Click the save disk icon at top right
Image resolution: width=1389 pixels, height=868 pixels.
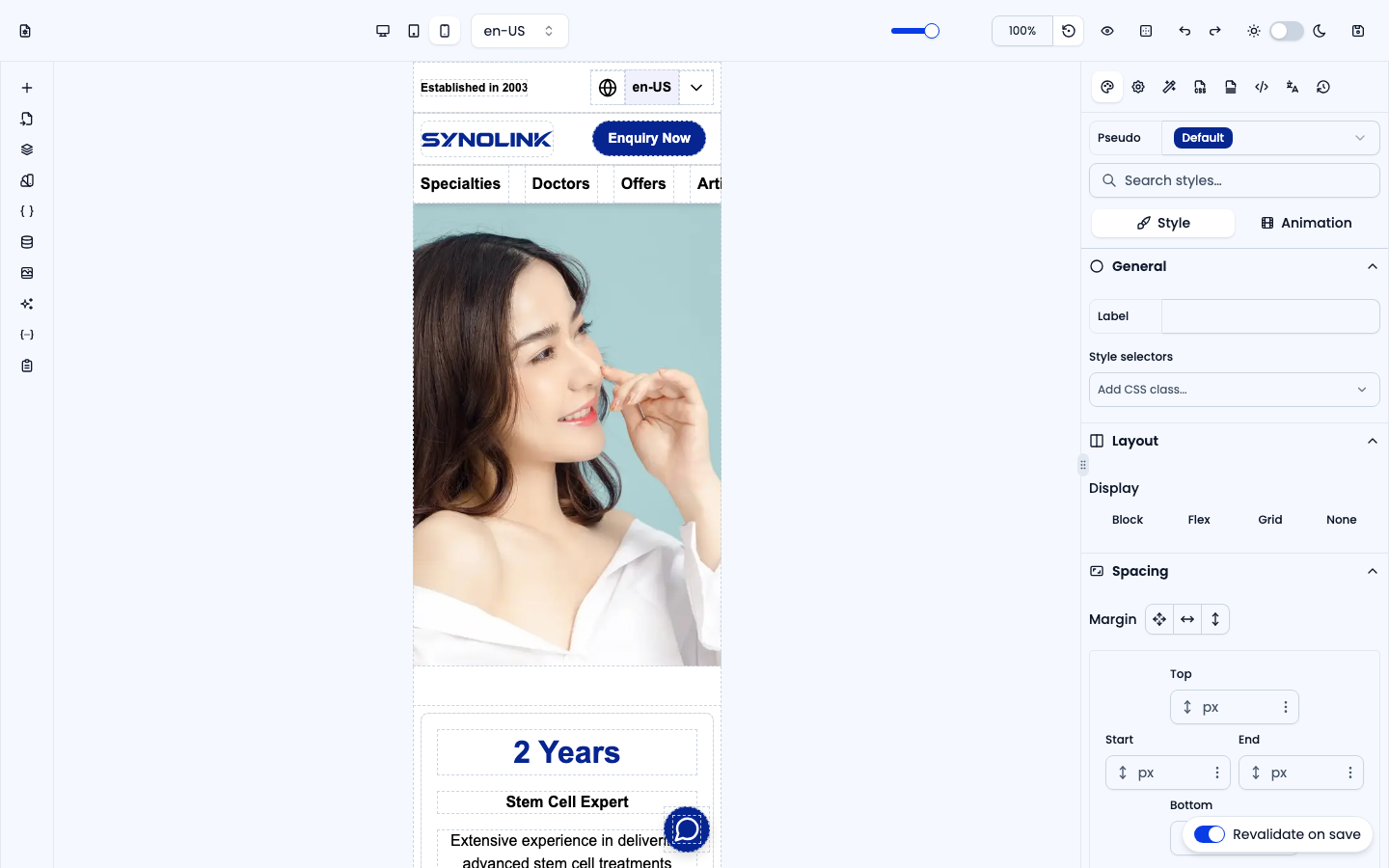click(1358, 31)
